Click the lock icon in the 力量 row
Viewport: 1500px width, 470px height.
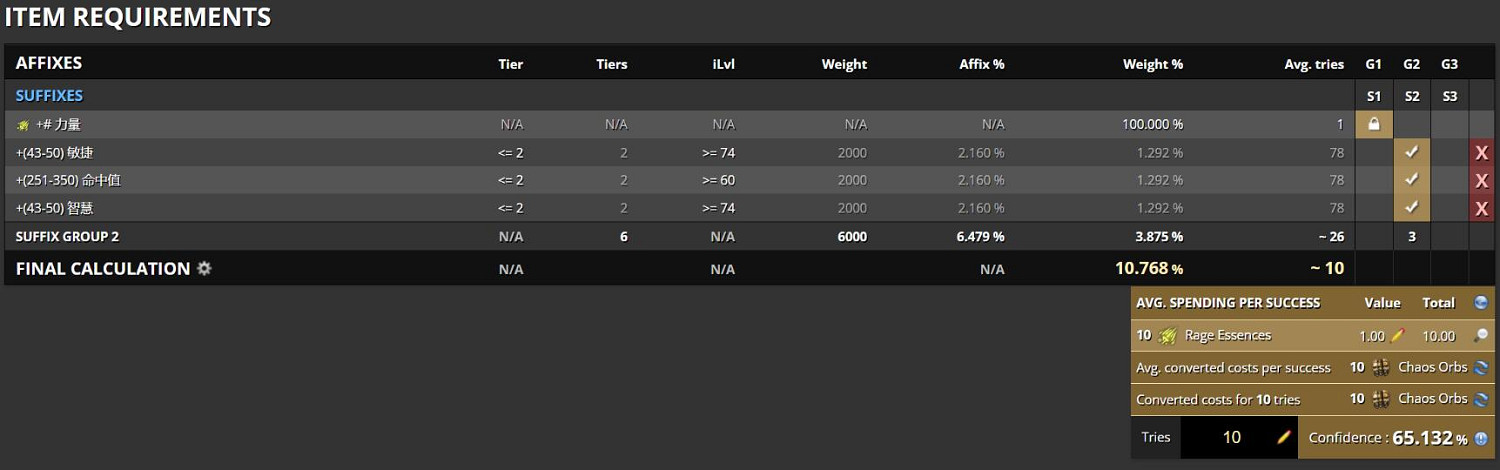coord(1373,124)
